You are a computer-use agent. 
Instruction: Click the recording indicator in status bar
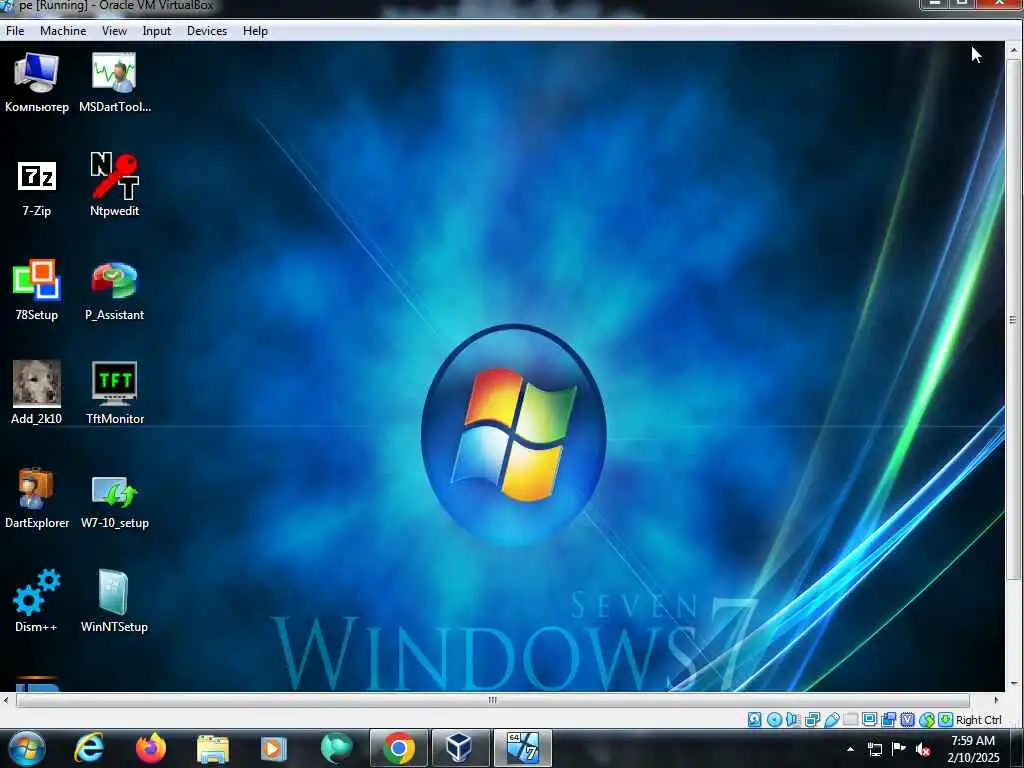(888, 720)
